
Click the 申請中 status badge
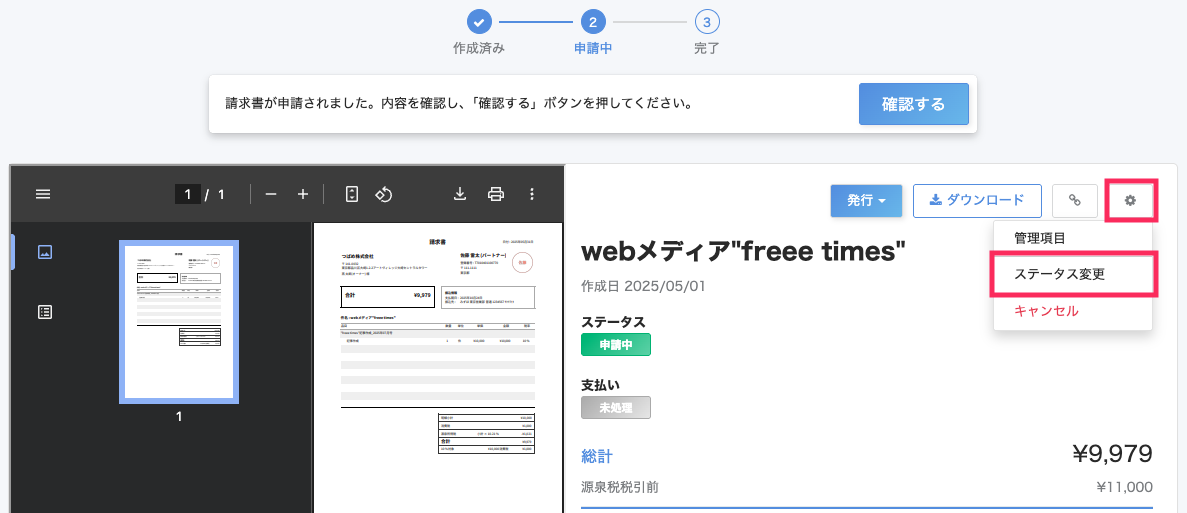[615, 344]
